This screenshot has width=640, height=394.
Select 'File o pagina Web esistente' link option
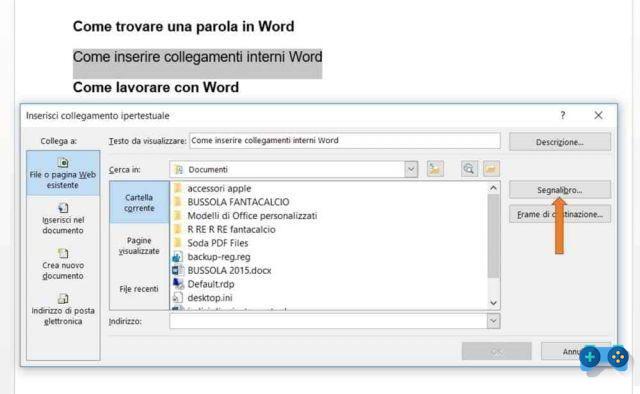click(63, 173)
